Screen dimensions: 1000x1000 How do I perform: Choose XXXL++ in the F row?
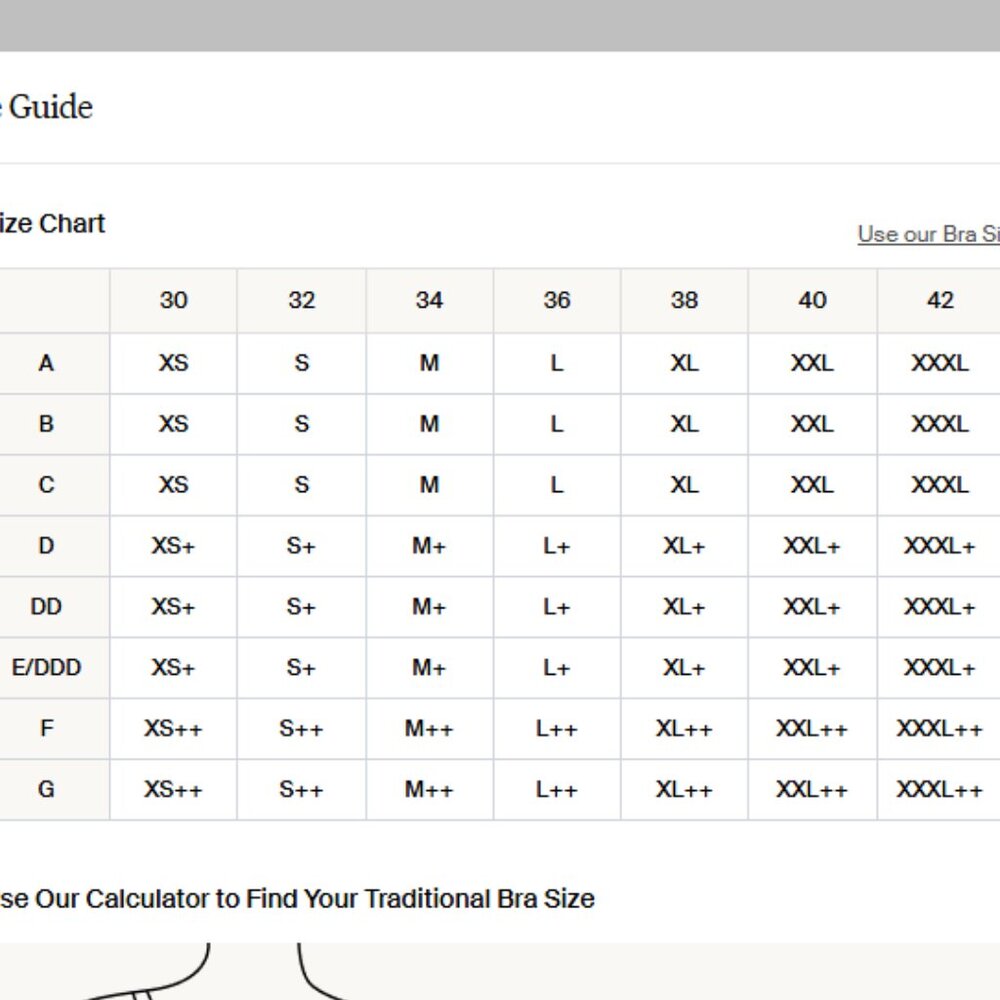pos(940,729)
